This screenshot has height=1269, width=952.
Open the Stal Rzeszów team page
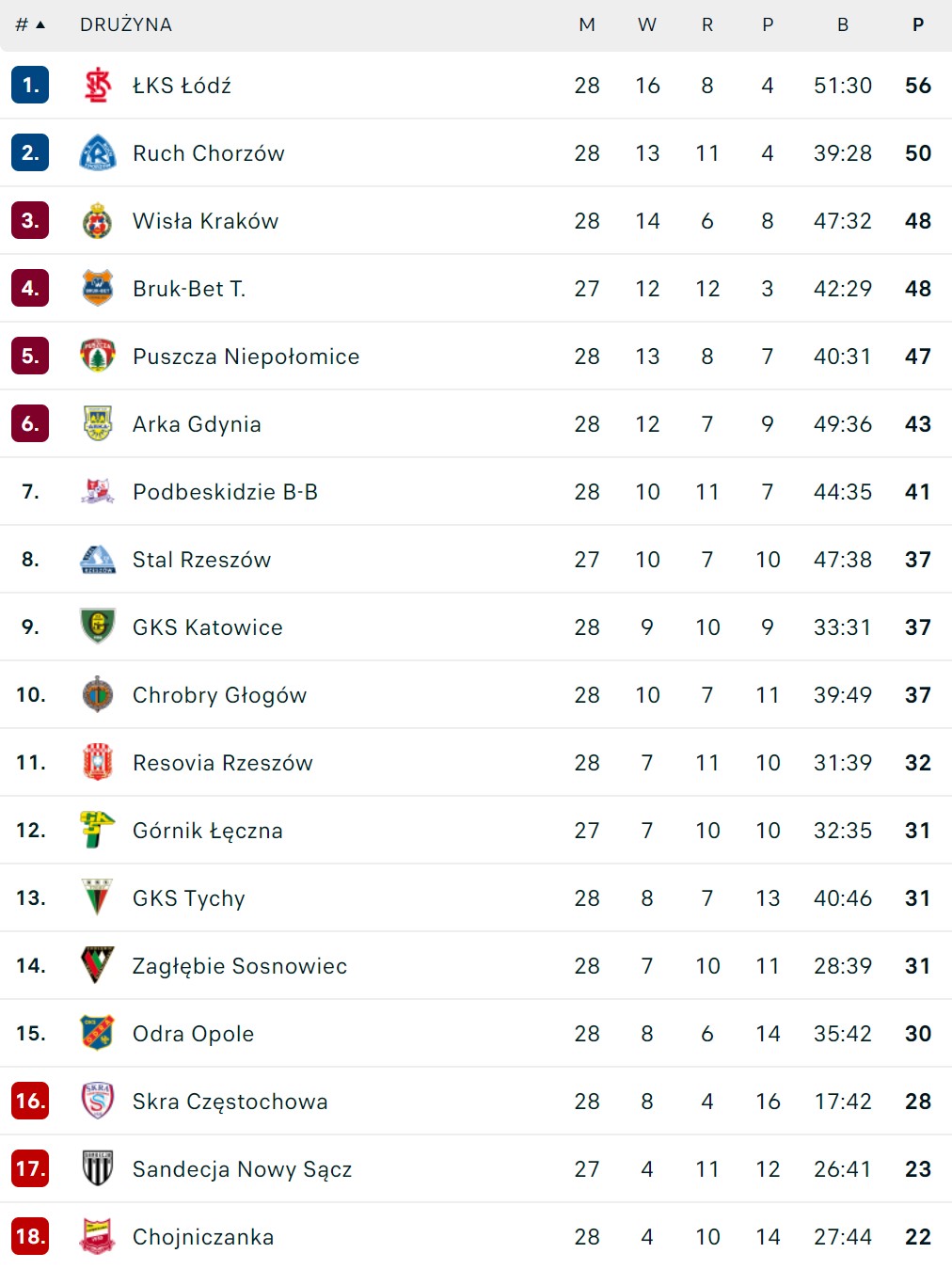pyautogui.click(x=201, y=560)
